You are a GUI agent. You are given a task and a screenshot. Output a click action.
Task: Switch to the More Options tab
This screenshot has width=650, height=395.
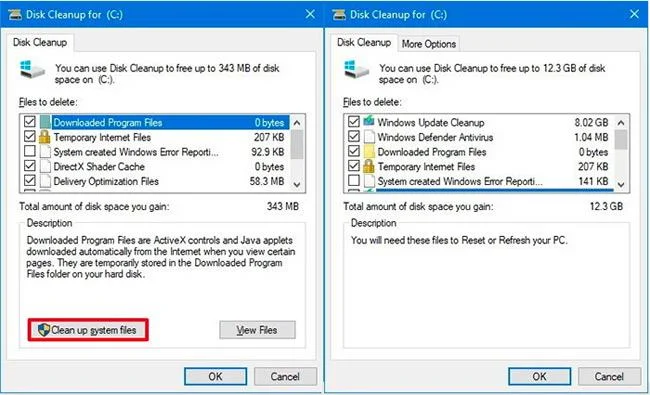point(429,44)
